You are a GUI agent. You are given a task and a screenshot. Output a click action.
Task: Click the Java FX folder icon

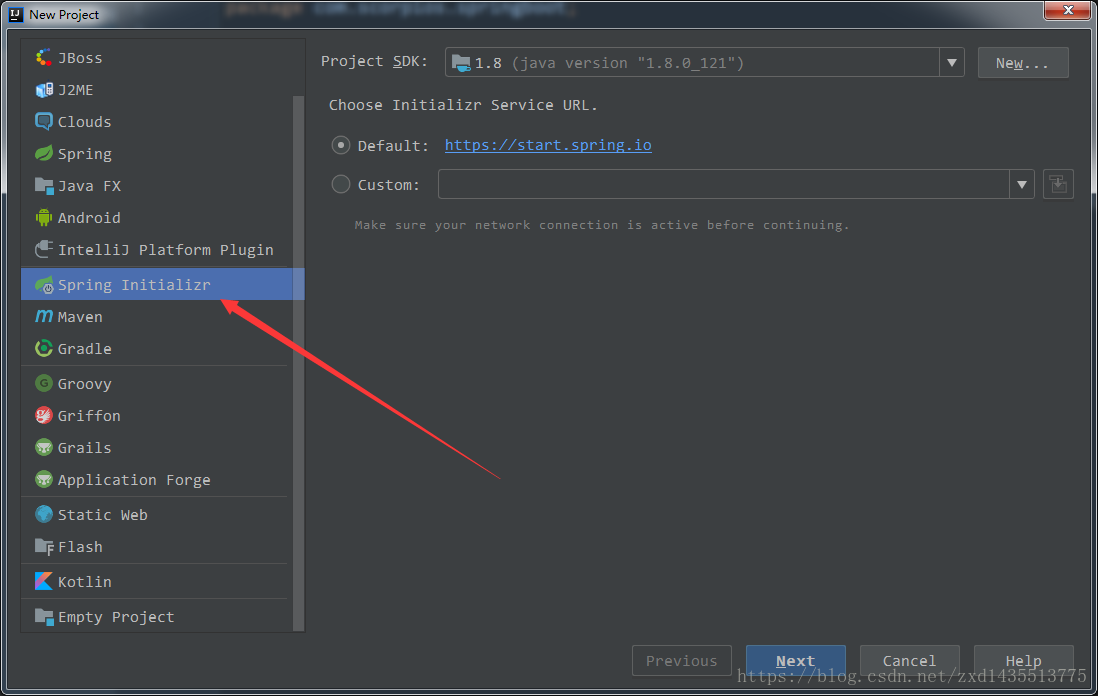(43, 186)
